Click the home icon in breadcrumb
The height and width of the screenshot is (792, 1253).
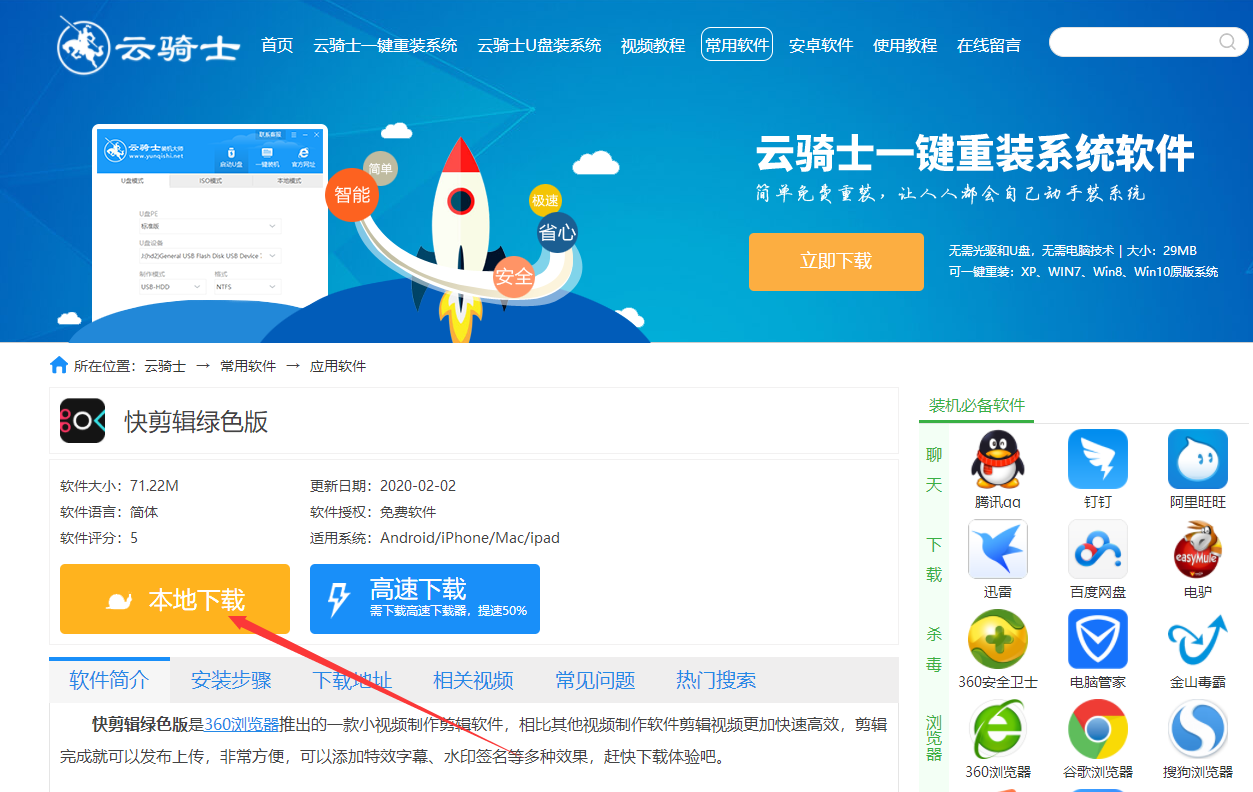click(59, 365)
